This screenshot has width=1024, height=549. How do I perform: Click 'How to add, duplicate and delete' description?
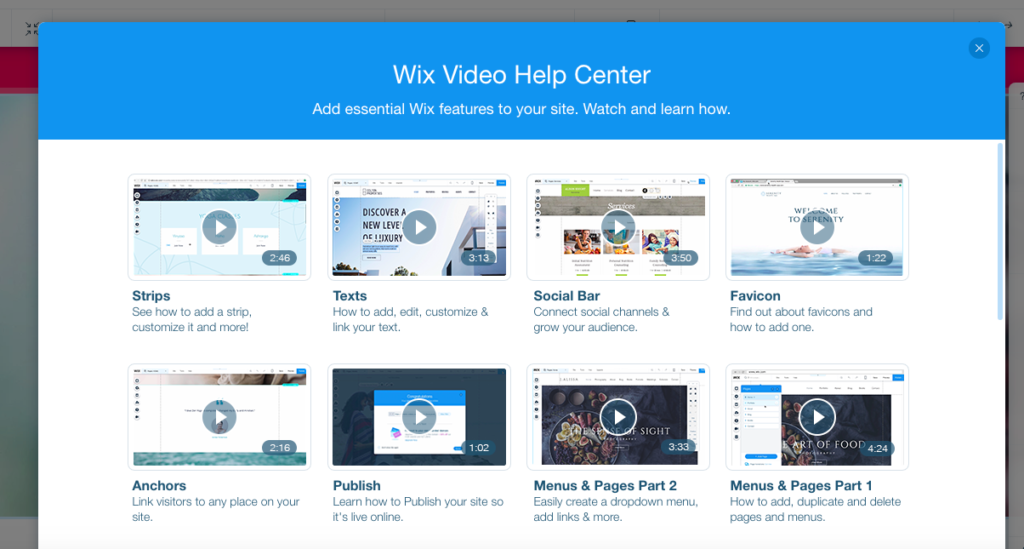pyautogui.click(x=815, y=509)
